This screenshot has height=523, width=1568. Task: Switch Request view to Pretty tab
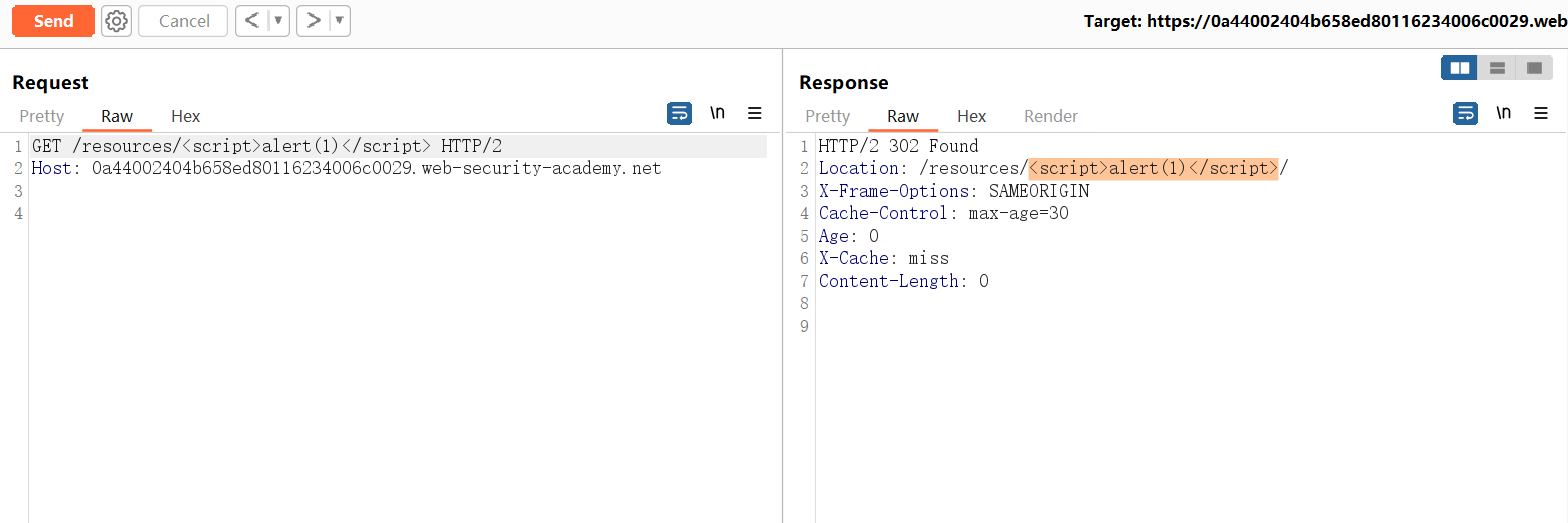(x=41, y=116)
